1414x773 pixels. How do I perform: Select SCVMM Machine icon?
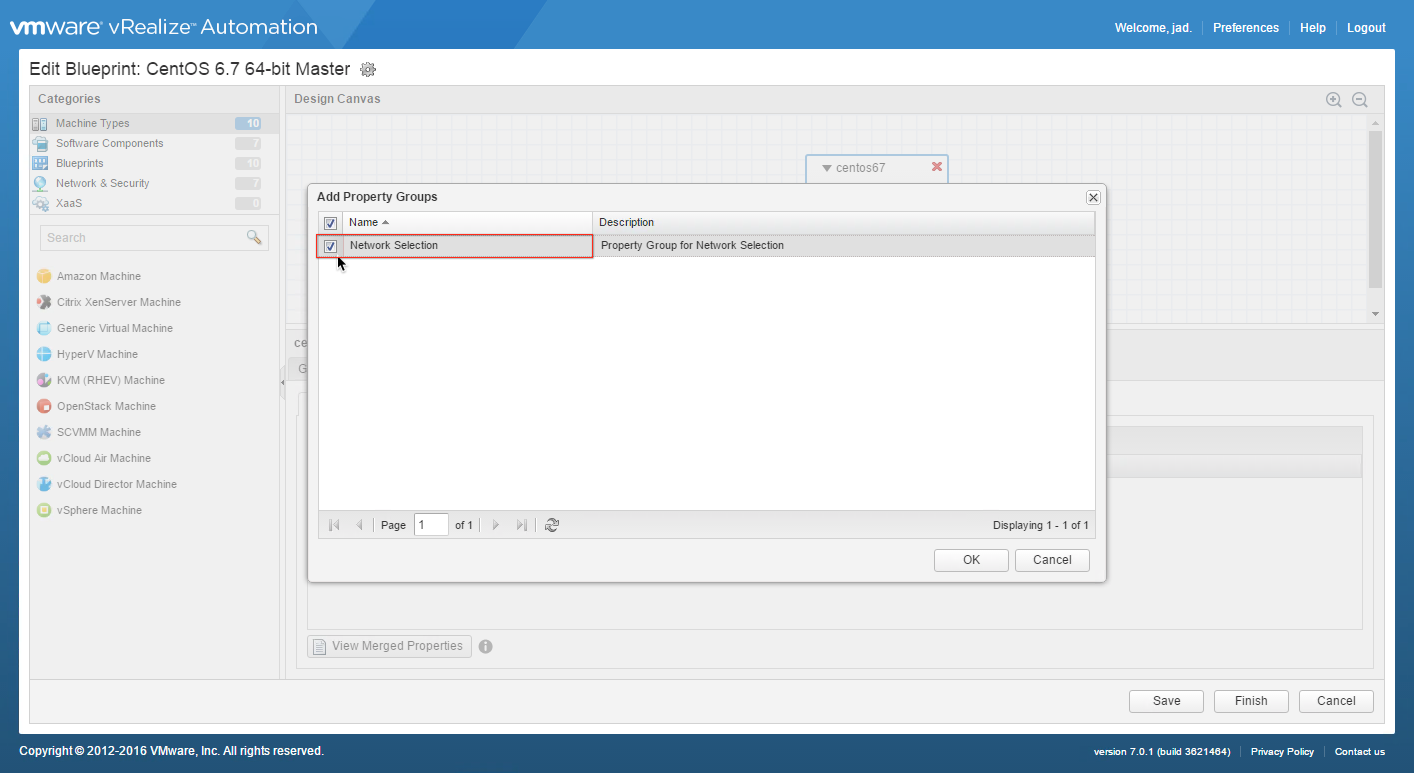click(x=44, y=432)
